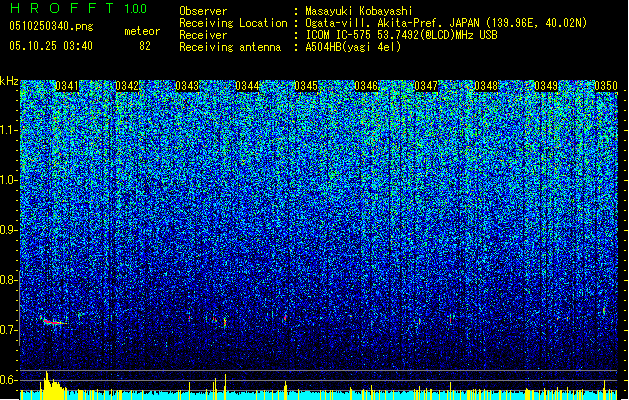Click the 'Receiving antenna' label
This screenshot has width=629, height=400.
(x=230, y=47)
